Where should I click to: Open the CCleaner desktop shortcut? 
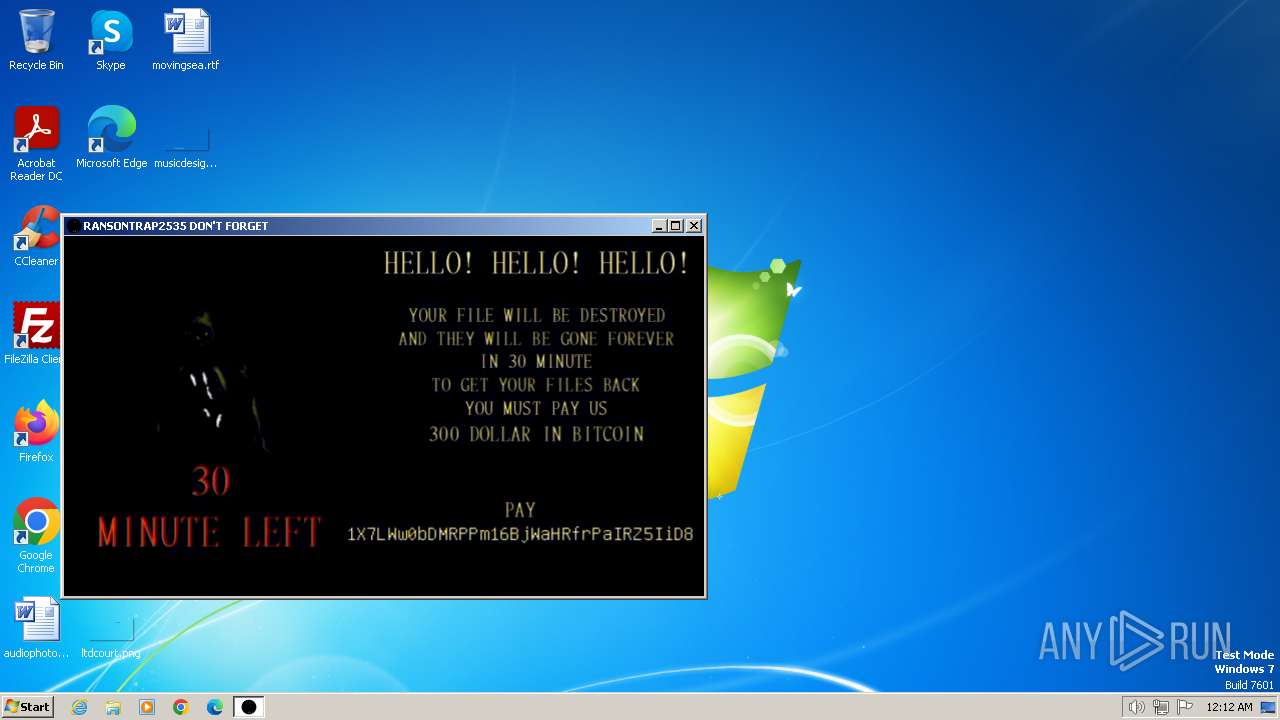pos(36,236)
